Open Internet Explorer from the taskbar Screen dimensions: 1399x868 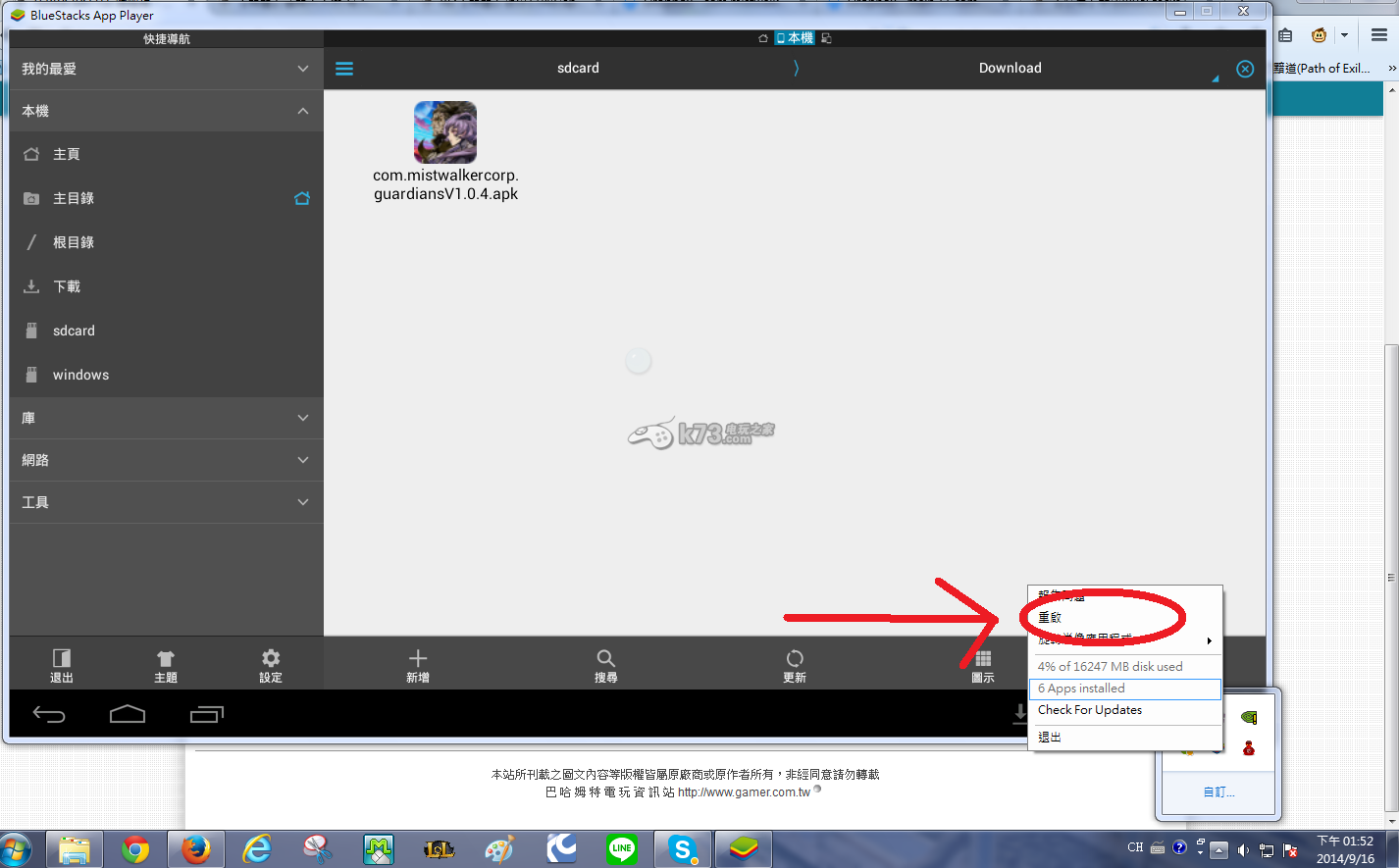pos(257,849)
